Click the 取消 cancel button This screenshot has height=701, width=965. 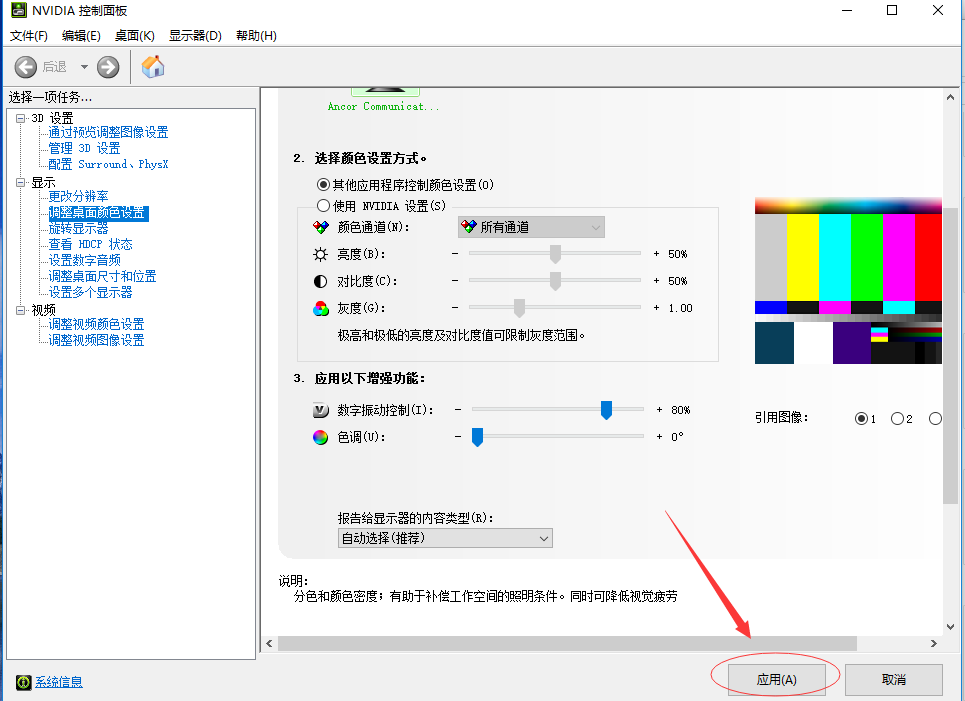894,679
